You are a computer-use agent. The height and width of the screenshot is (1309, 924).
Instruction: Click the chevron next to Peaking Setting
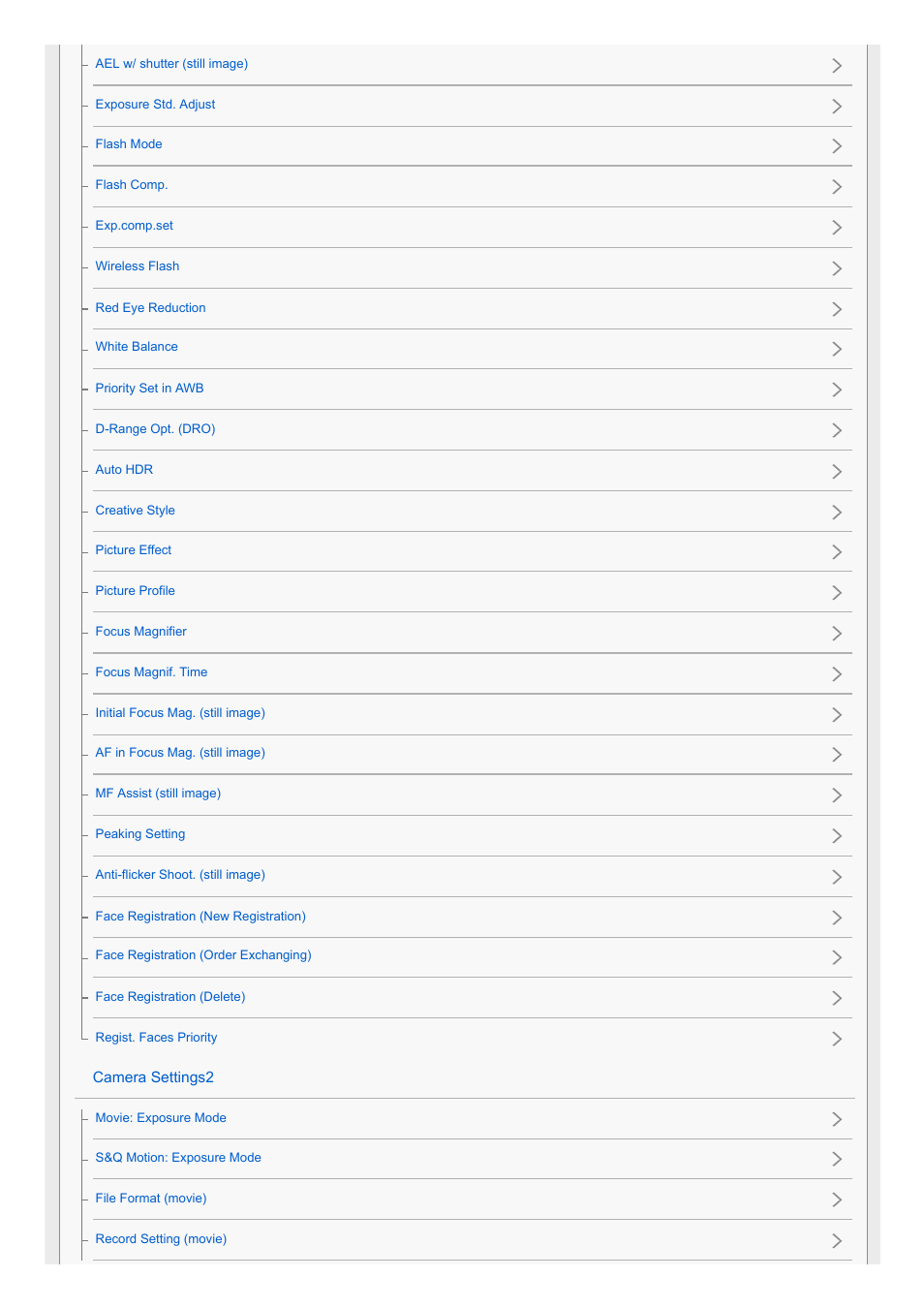837,836
